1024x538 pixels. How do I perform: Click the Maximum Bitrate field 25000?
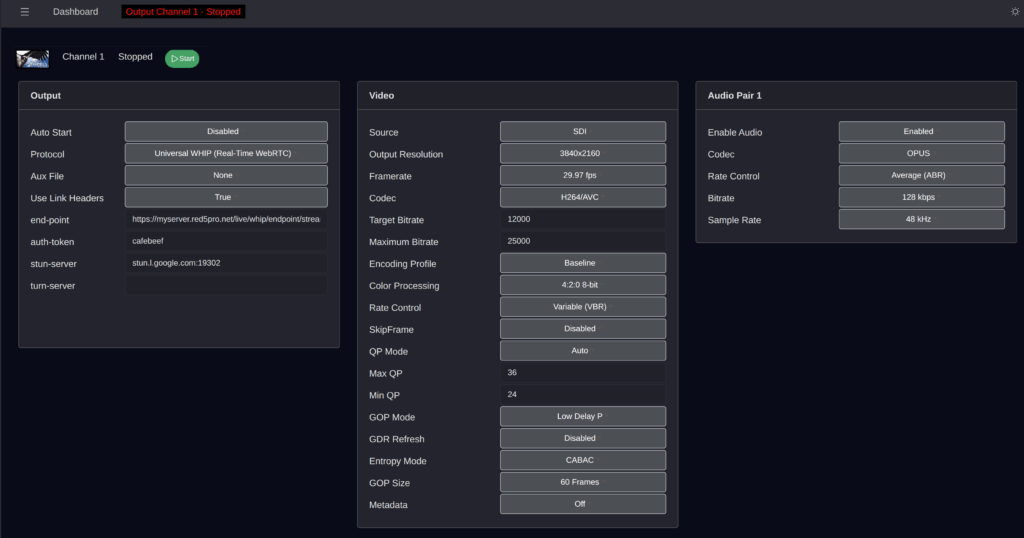[x=583, y=241]
